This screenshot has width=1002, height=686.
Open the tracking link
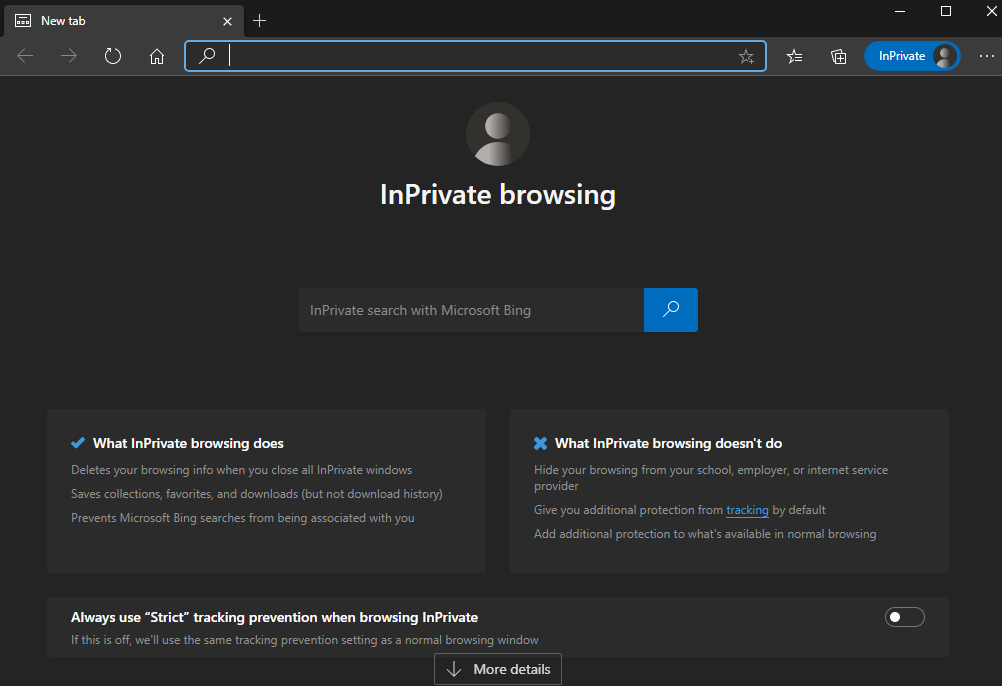(x=747, y=510)
